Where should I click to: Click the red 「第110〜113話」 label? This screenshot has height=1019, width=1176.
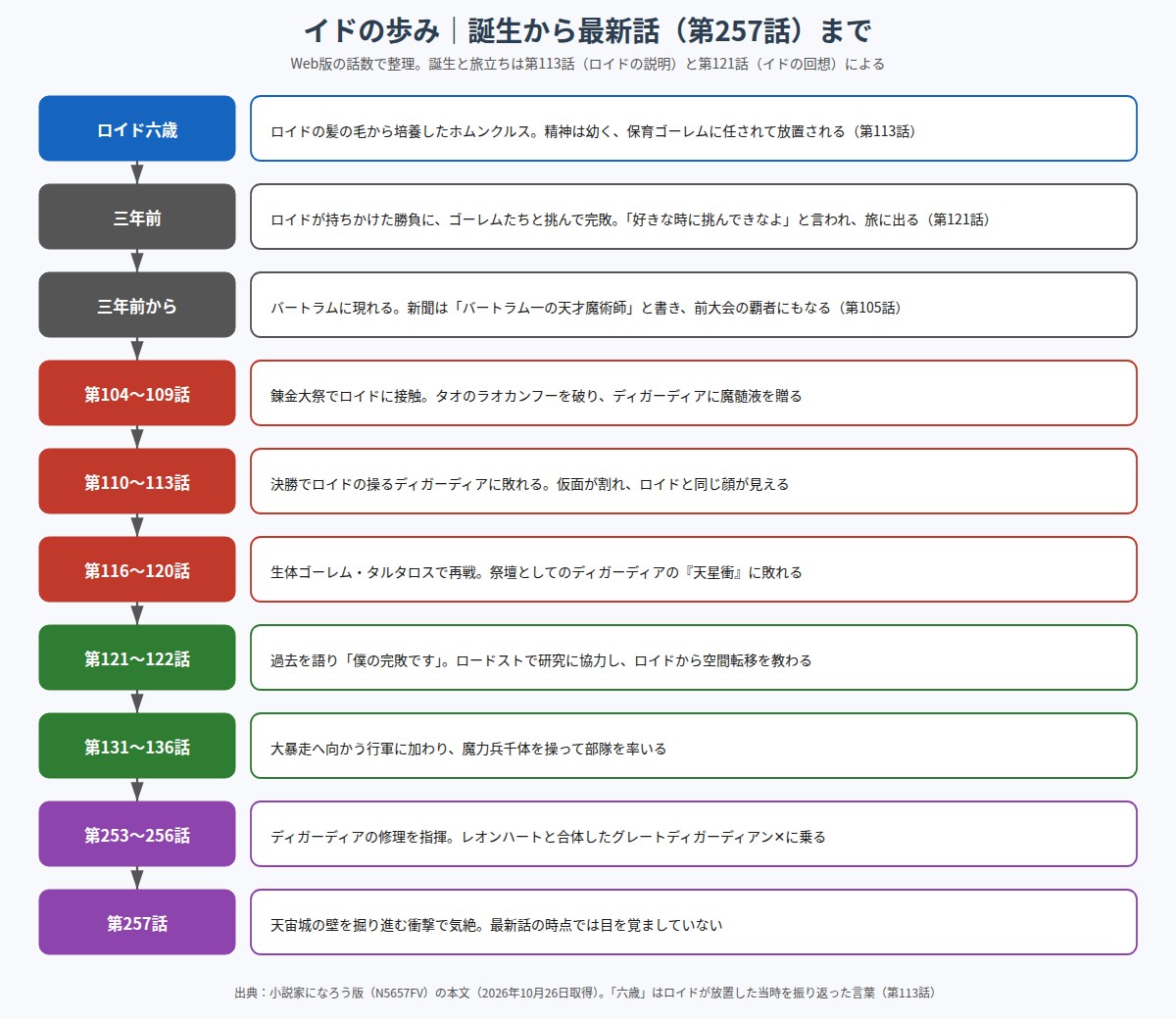coord(137,481)
